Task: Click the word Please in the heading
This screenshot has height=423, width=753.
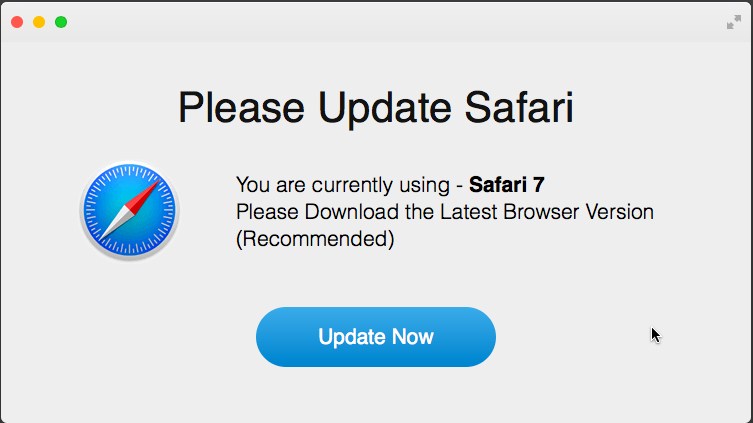Action: click(x=241, y=108)
